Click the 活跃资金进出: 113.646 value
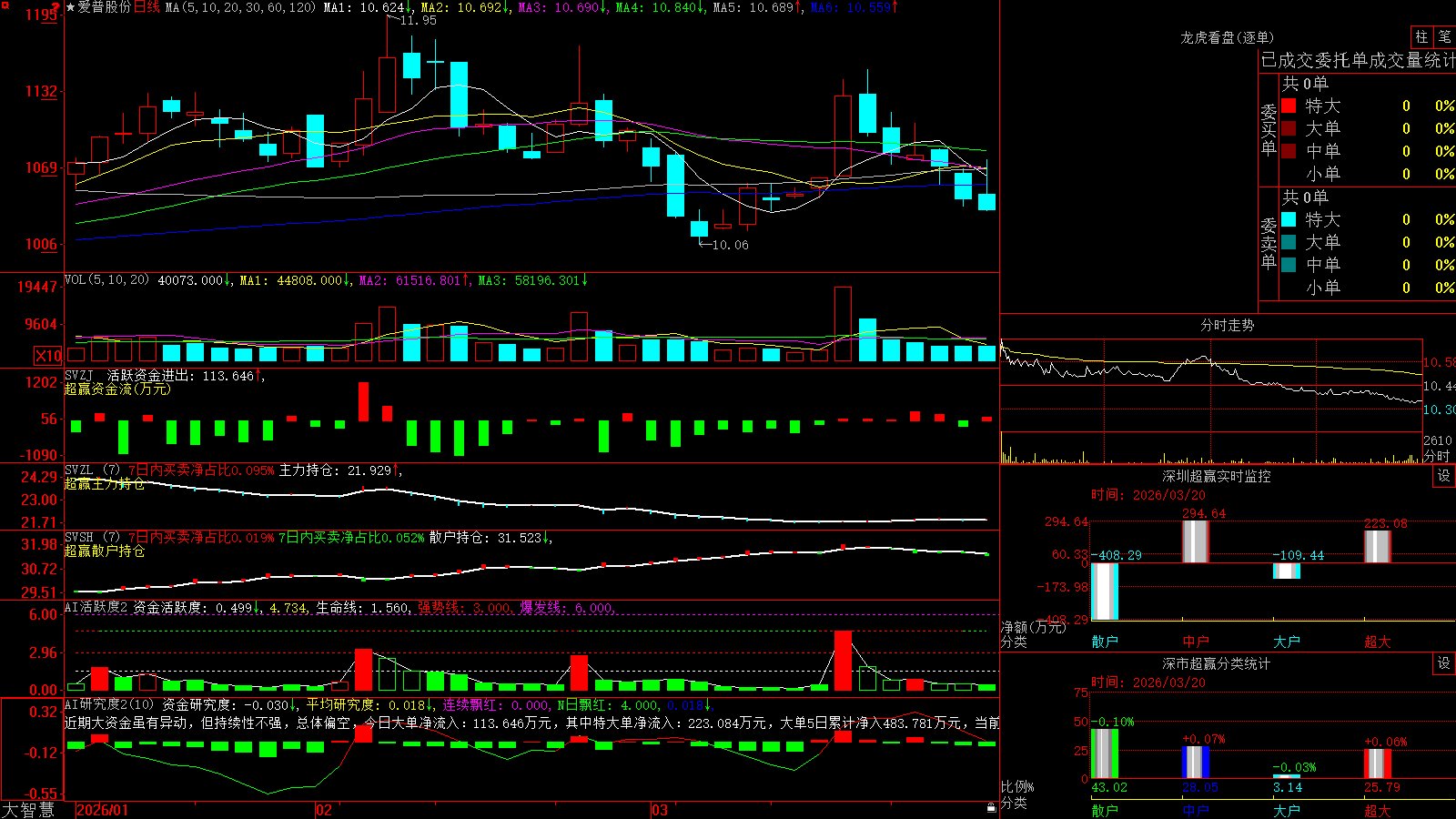The width and height of the screenshot is (1456, 819). click(184, 376)
